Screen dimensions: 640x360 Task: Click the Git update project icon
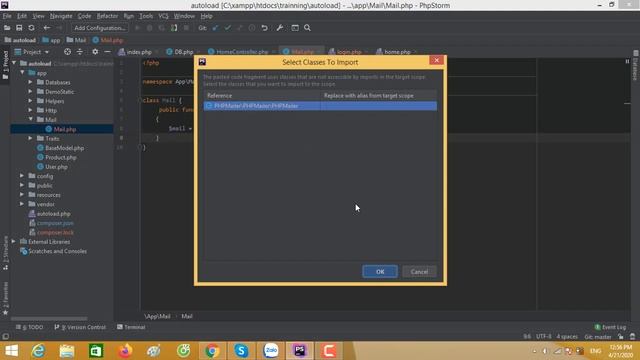(x=215, y=28)
